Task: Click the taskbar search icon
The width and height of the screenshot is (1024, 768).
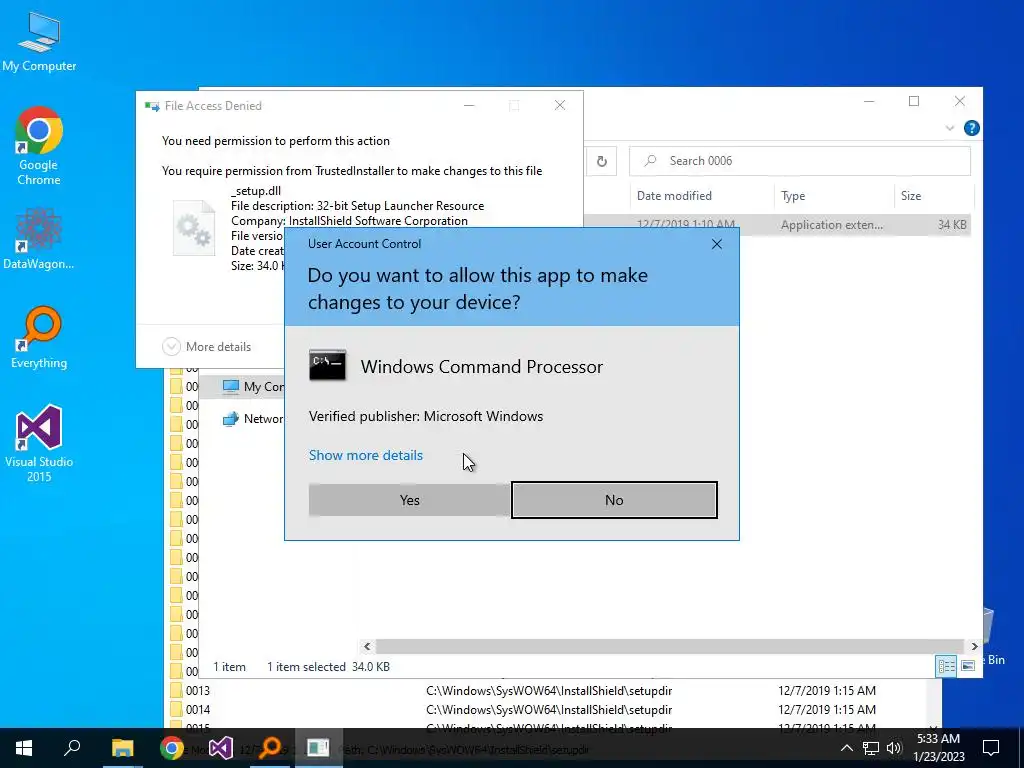Action: coord(72,748)
